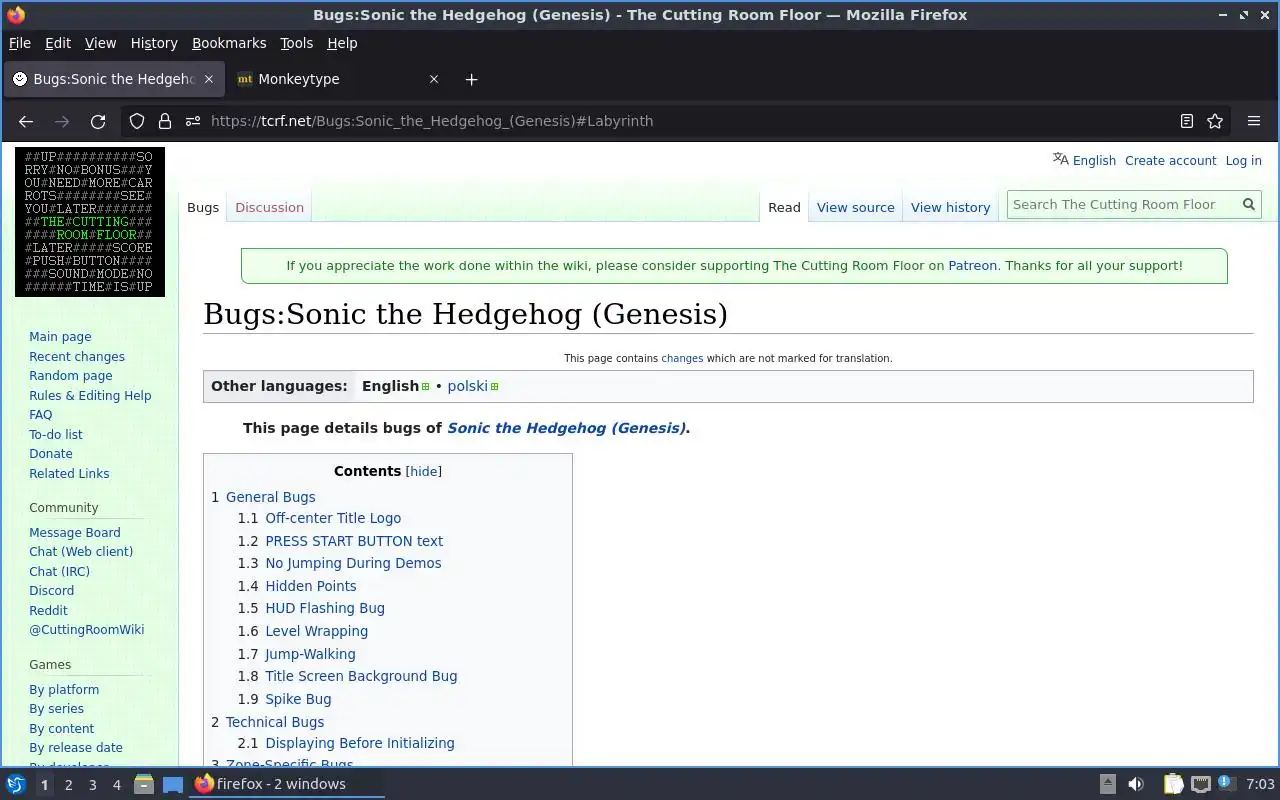Image resolution: width=1280 pixels, height=800 pixels.
Task: Open Random page from the sidebar
Action: click(x=71, y=376)
